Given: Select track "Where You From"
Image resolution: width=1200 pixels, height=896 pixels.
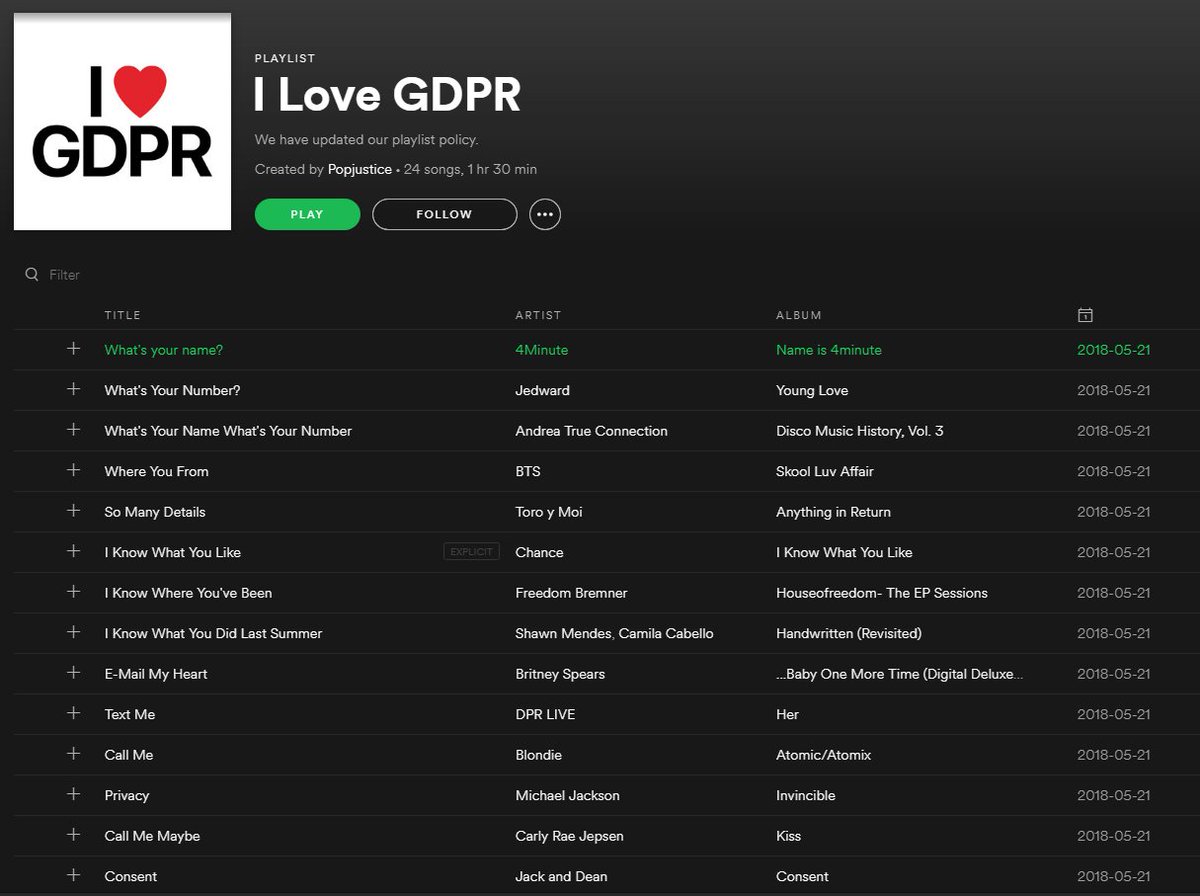Looking at the screenshot, I should coord(157,471).
